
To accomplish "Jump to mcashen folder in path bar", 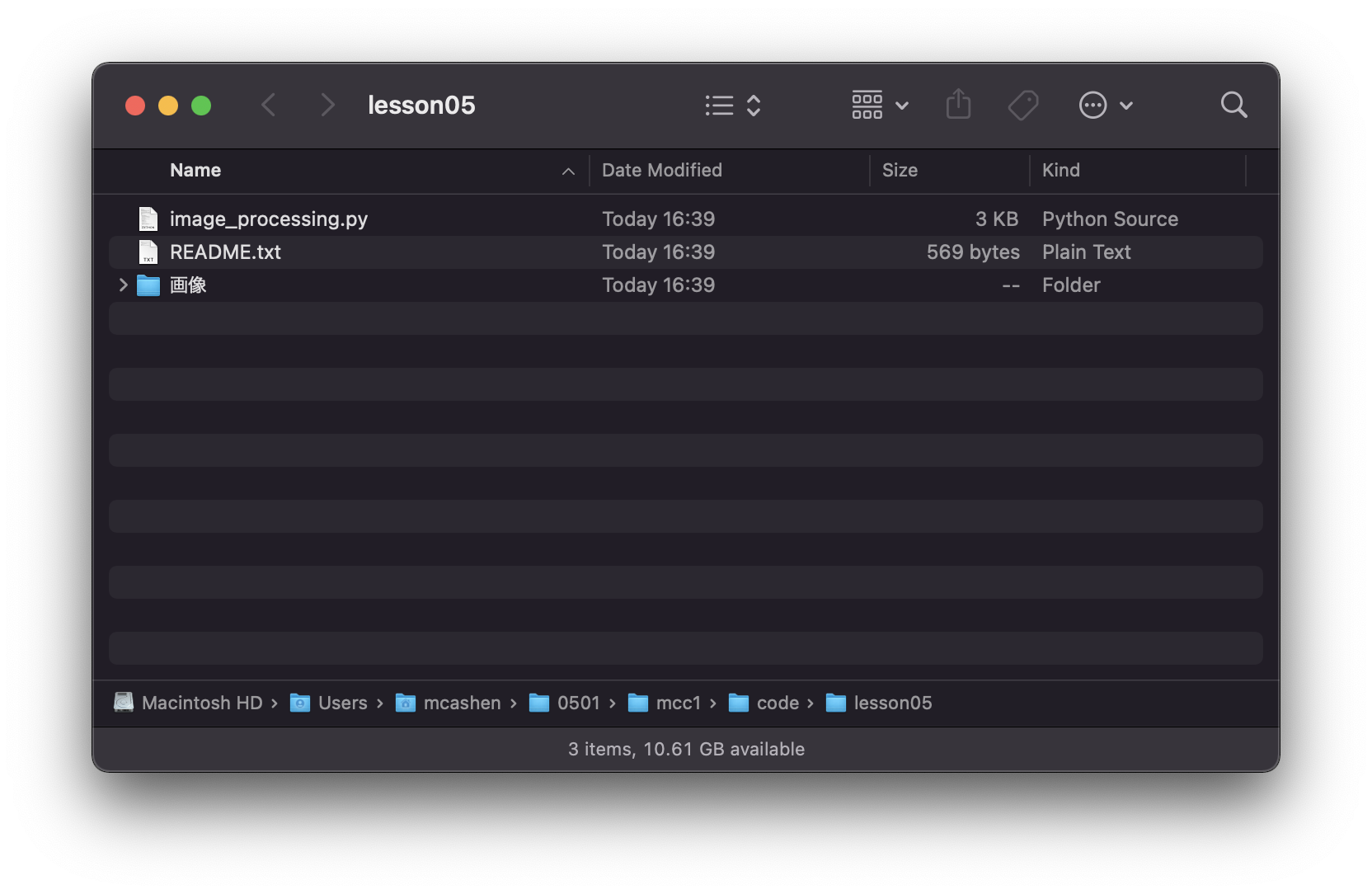I will [x=461, y=703].
